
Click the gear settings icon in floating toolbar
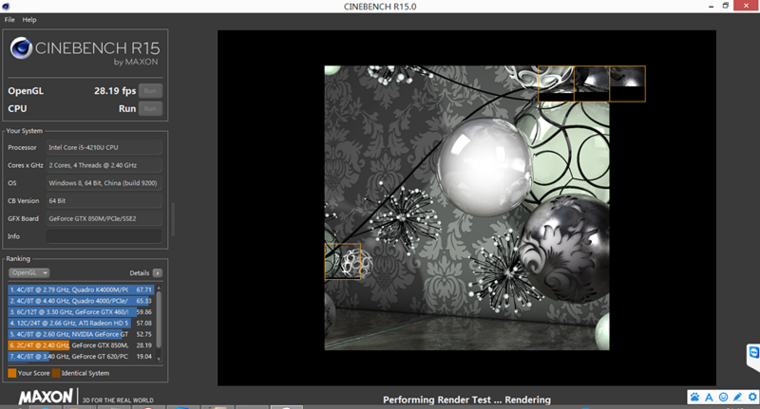[752, 397]
